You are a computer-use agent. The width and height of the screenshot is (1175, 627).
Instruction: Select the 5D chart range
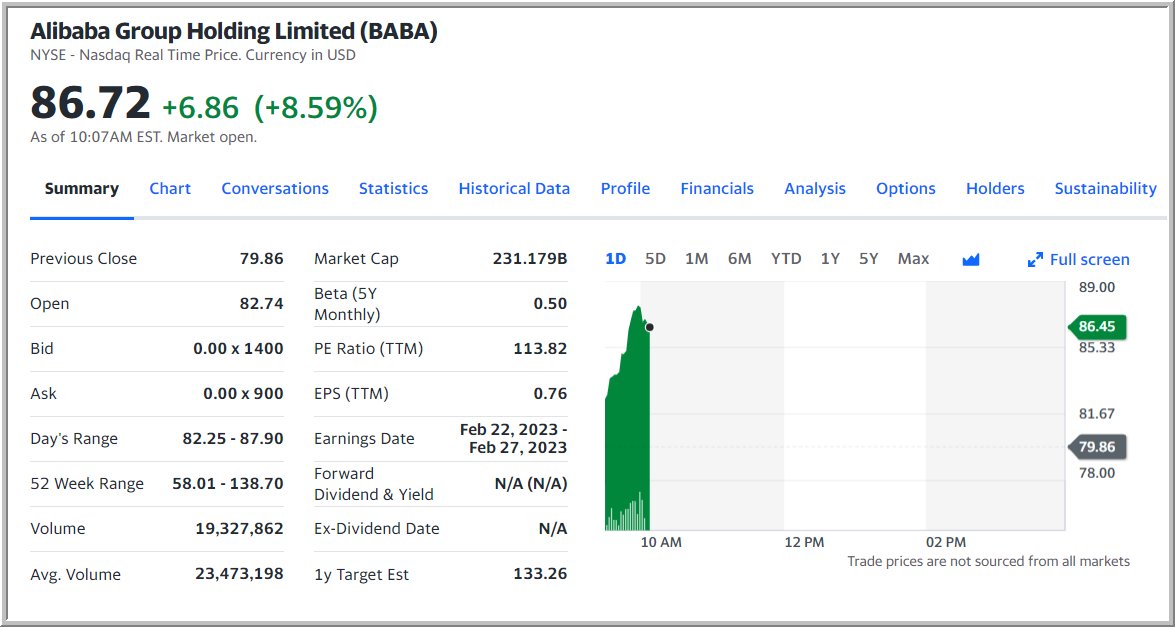click(655, 259)
